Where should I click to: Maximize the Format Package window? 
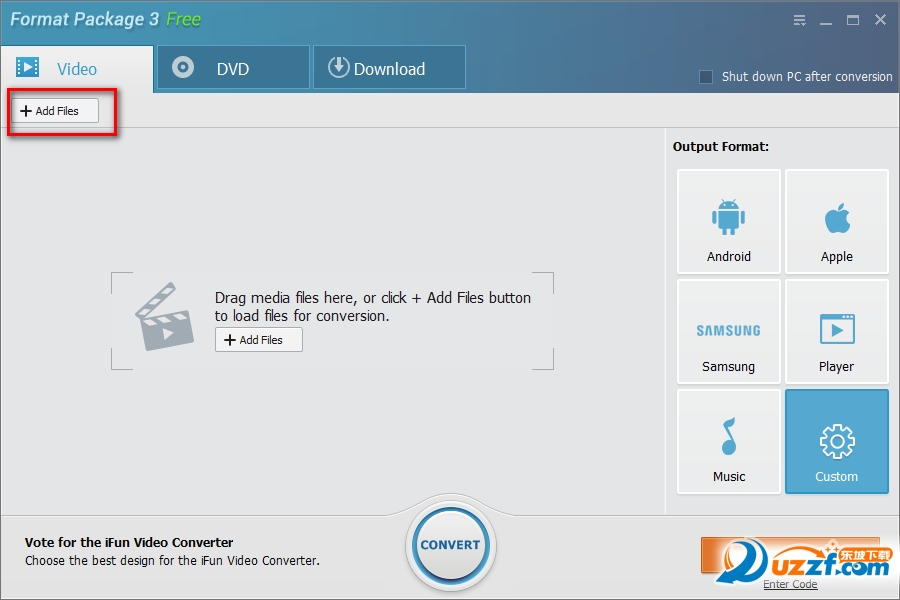point(853,20)
